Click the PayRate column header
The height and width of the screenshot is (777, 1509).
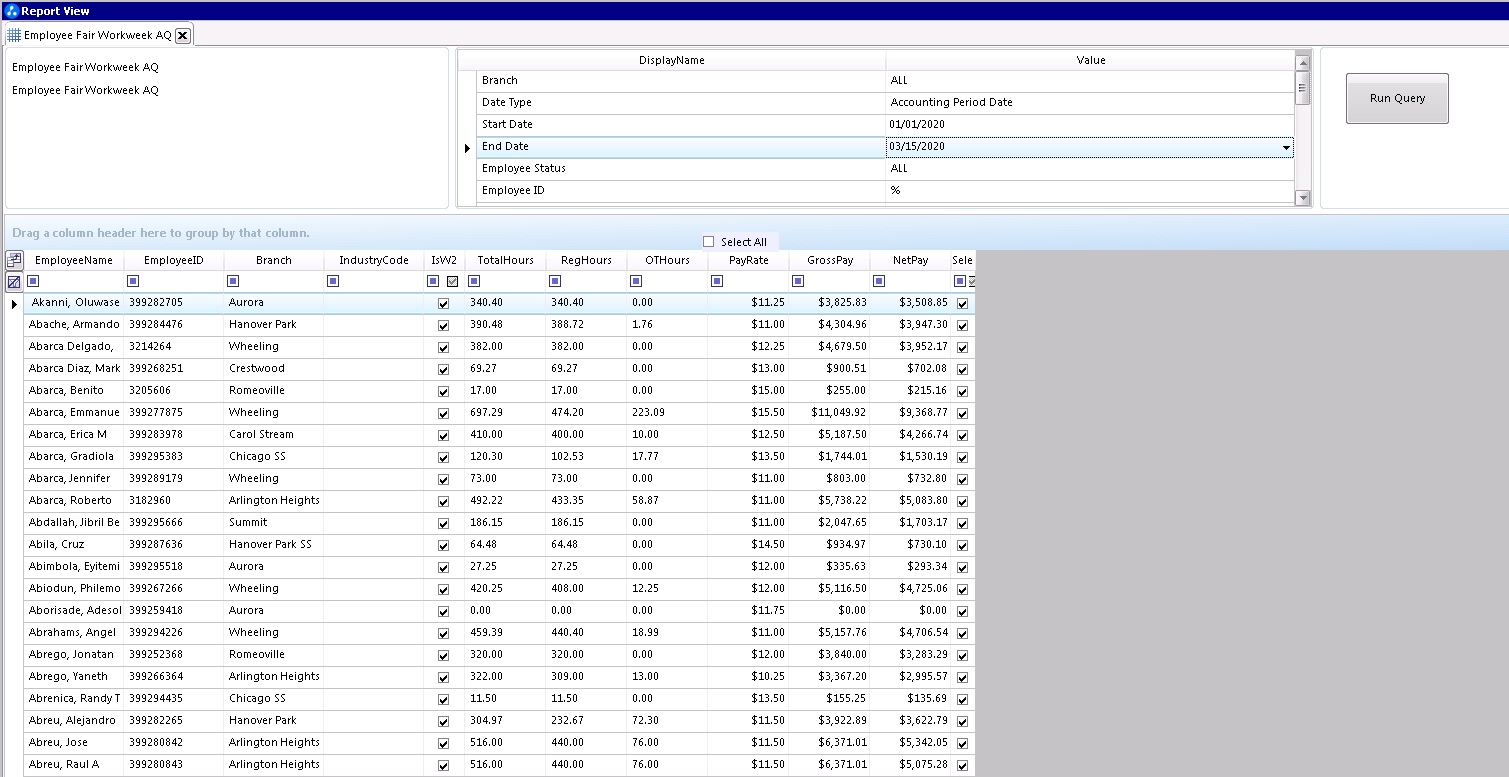tap(749, 260)
